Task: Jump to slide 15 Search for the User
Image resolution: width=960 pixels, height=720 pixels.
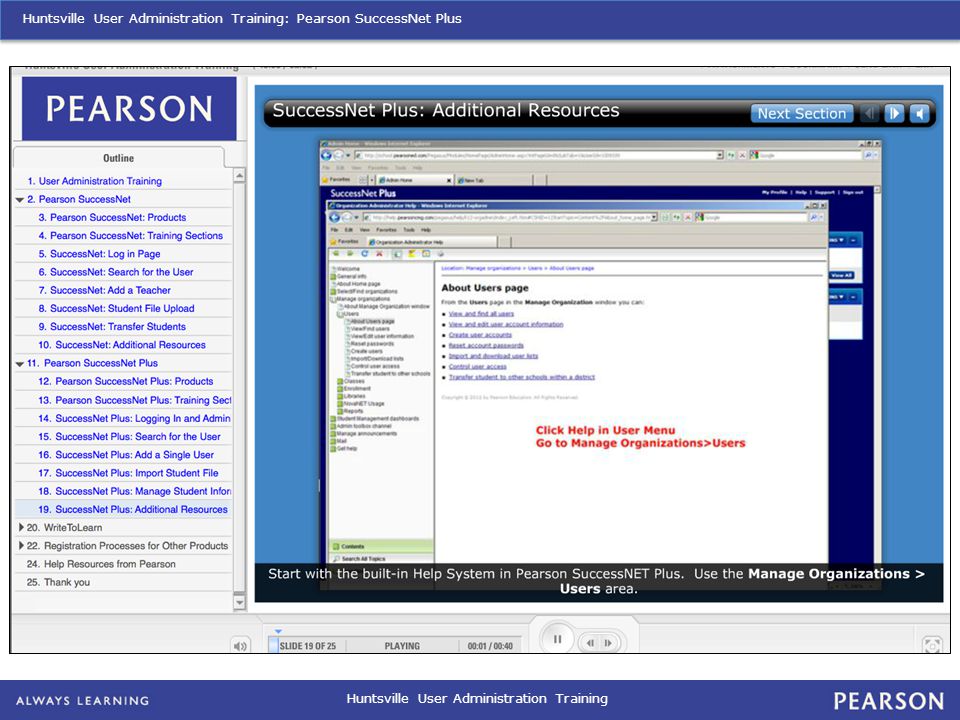Action: [x=129, y=437]
